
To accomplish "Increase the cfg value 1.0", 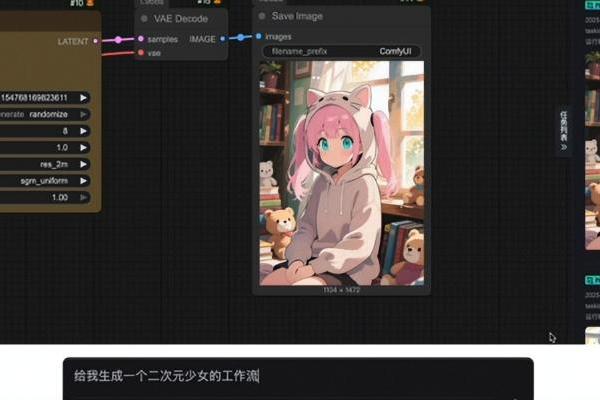I will coord(83,148).
